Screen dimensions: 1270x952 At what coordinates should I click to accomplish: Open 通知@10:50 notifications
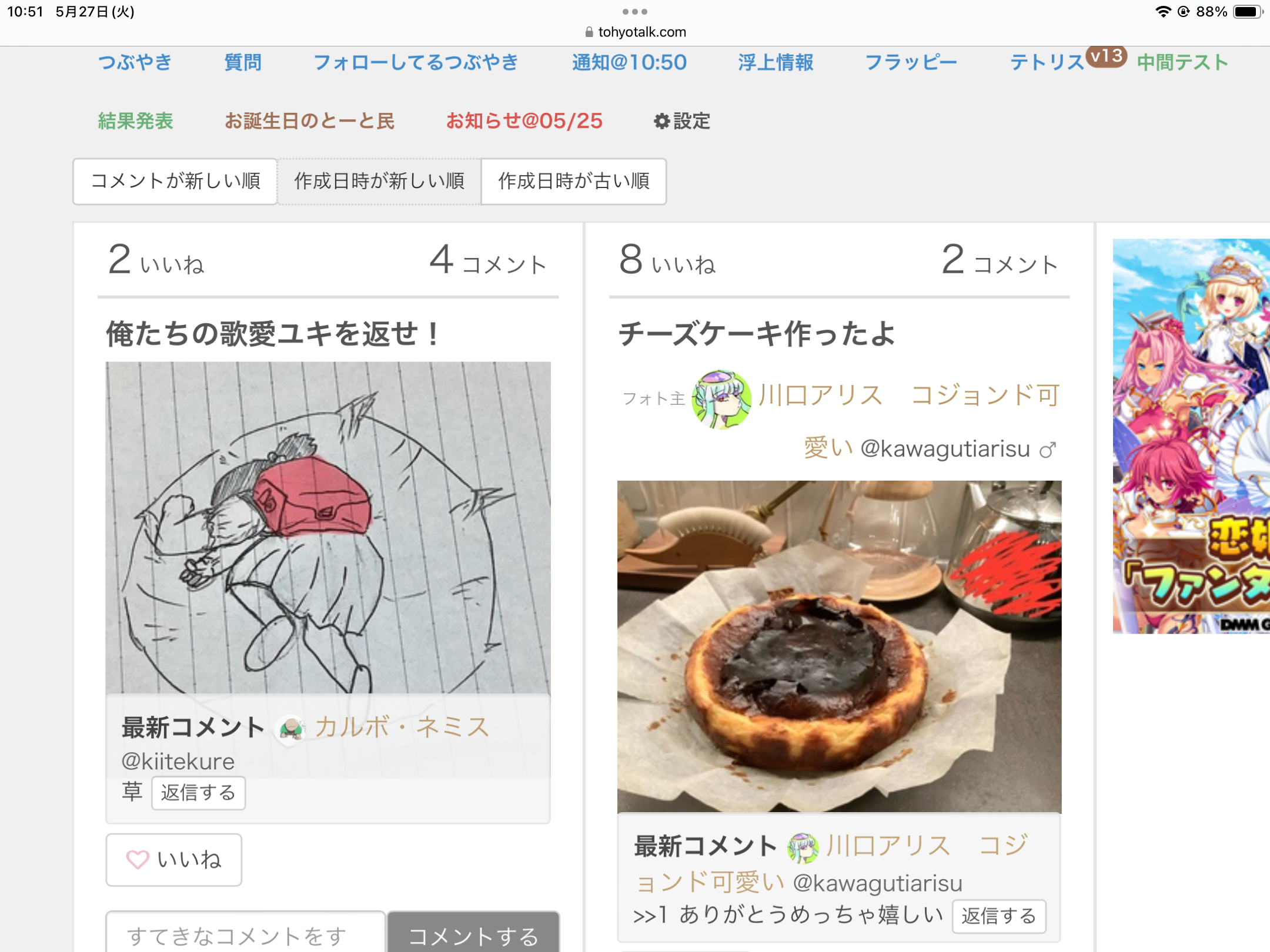click(629, 62)
